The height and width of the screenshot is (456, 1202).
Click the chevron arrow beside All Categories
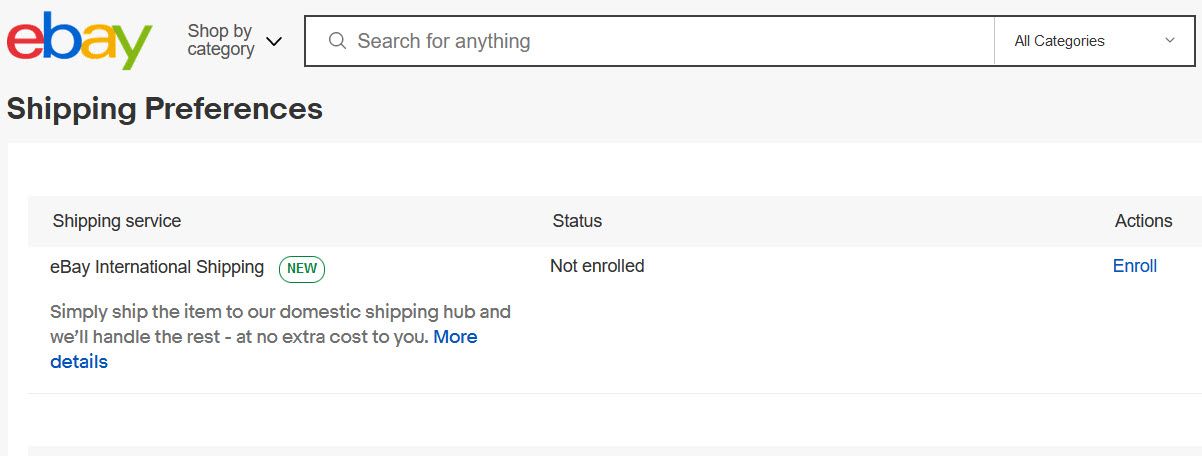[x=1170, y=41]
